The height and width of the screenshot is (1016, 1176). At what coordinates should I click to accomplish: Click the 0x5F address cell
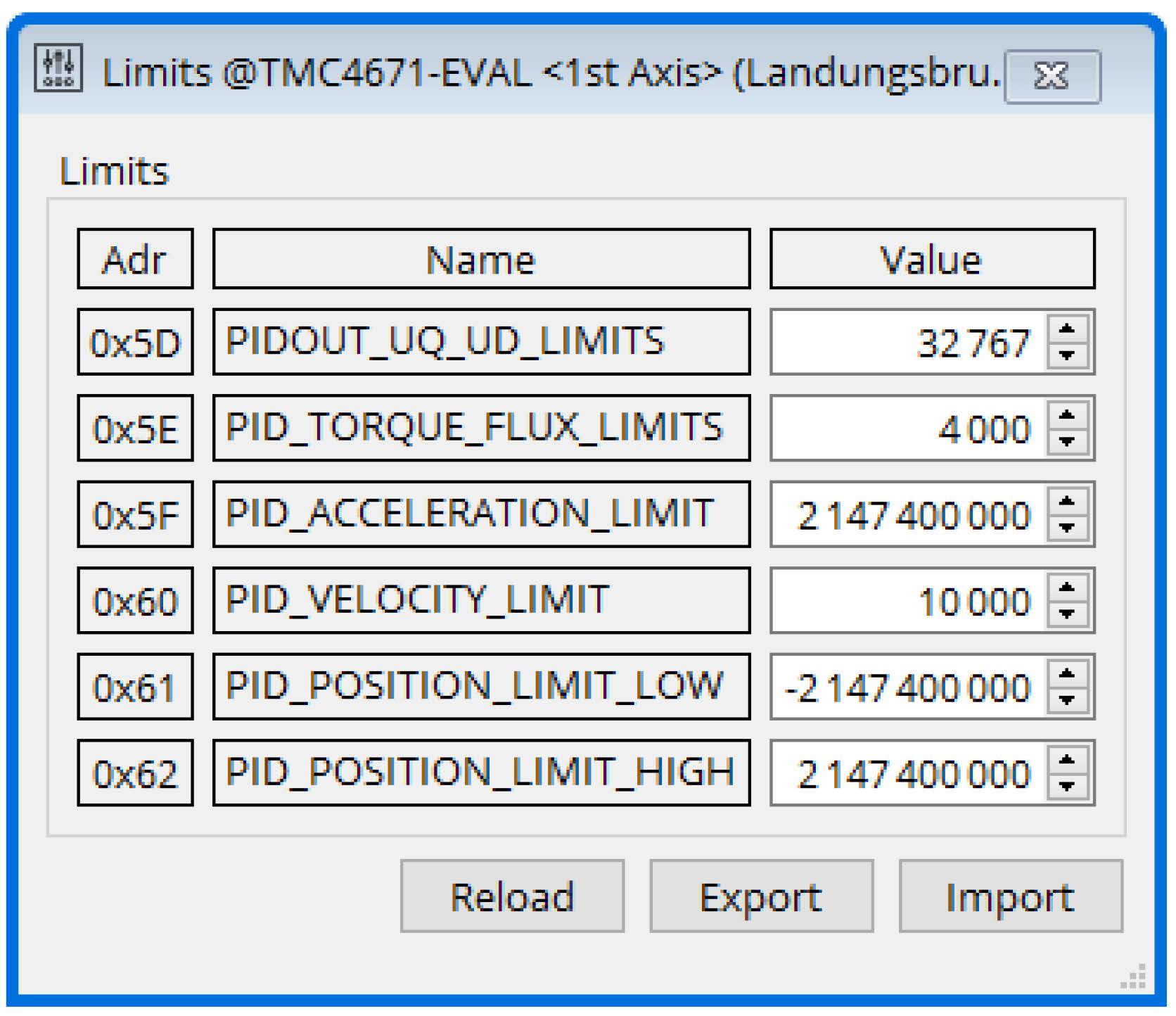click(x=135, y=514)
